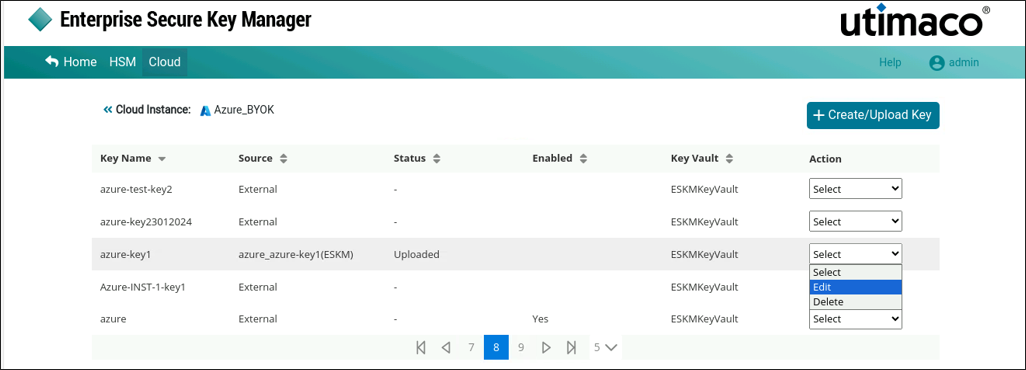Jump to the last page of results

click(x=571, y=348)
